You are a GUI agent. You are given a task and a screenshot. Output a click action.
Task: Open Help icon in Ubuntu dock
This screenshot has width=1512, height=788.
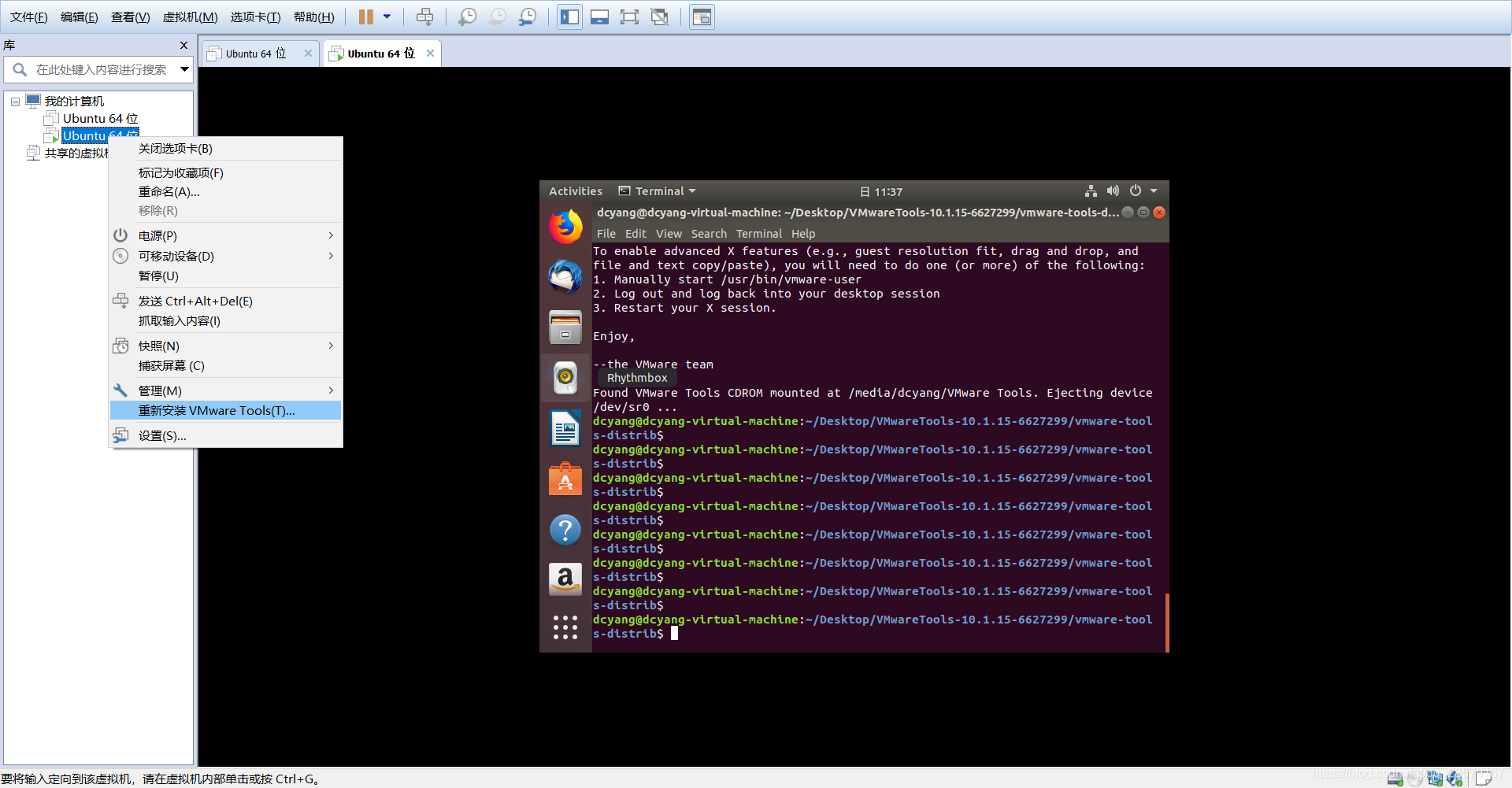565,530
